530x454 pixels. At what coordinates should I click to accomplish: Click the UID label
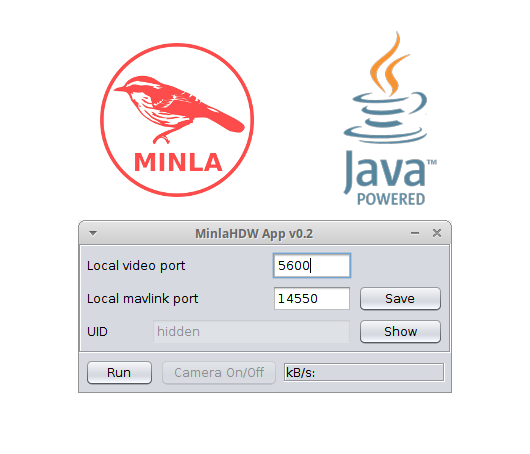click(x=97, y=332)
